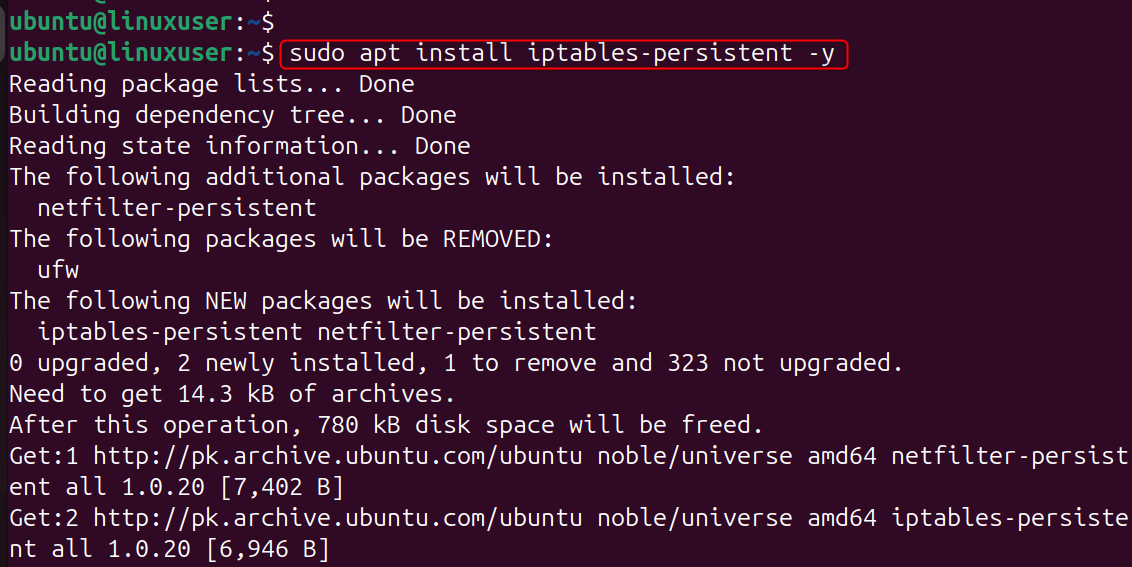Click the "Need to get 14.3 kB" line
1132x567 pixels.
click(x=232, y=394)
